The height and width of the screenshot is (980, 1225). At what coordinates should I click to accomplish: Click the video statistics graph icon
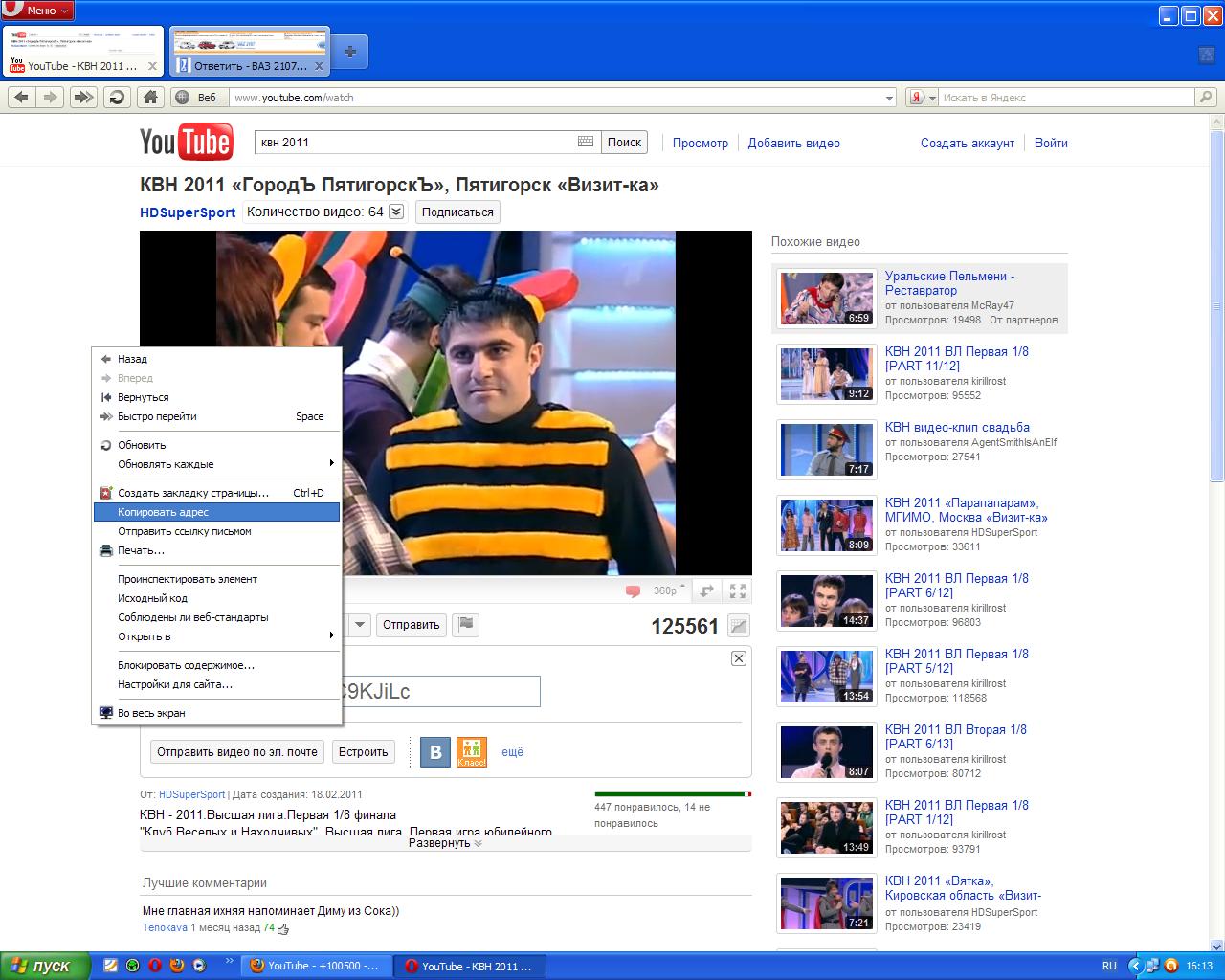click(738, 626)
